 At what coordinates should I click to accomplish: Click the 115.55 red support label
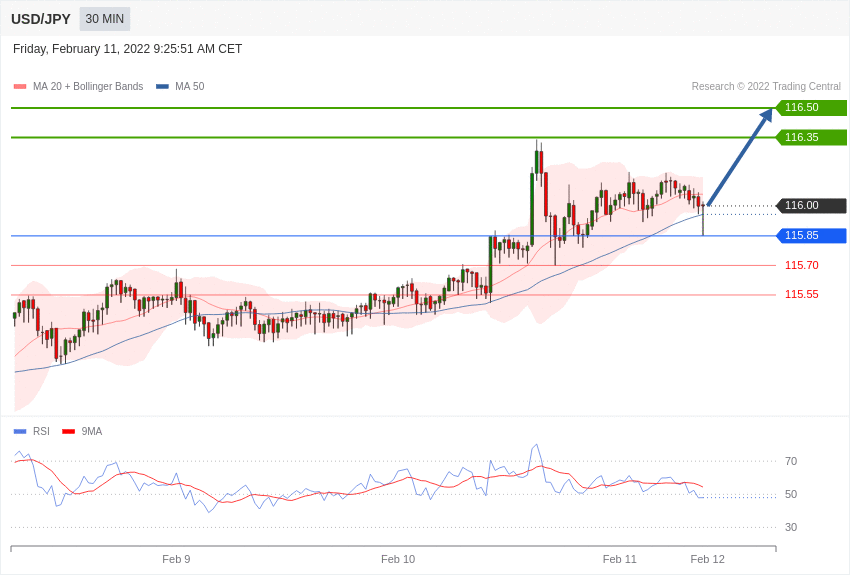[802, 294]
